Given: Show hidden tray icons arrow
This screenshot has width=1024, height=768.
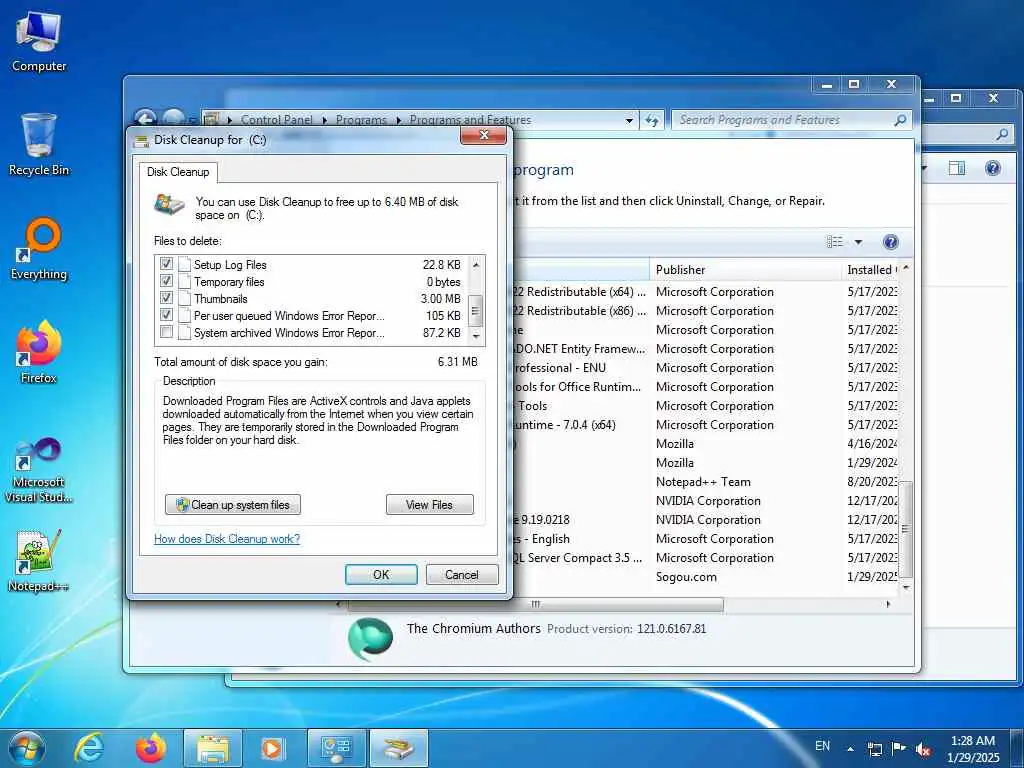Looking at the screenshot, I should (x=850, y=748).
